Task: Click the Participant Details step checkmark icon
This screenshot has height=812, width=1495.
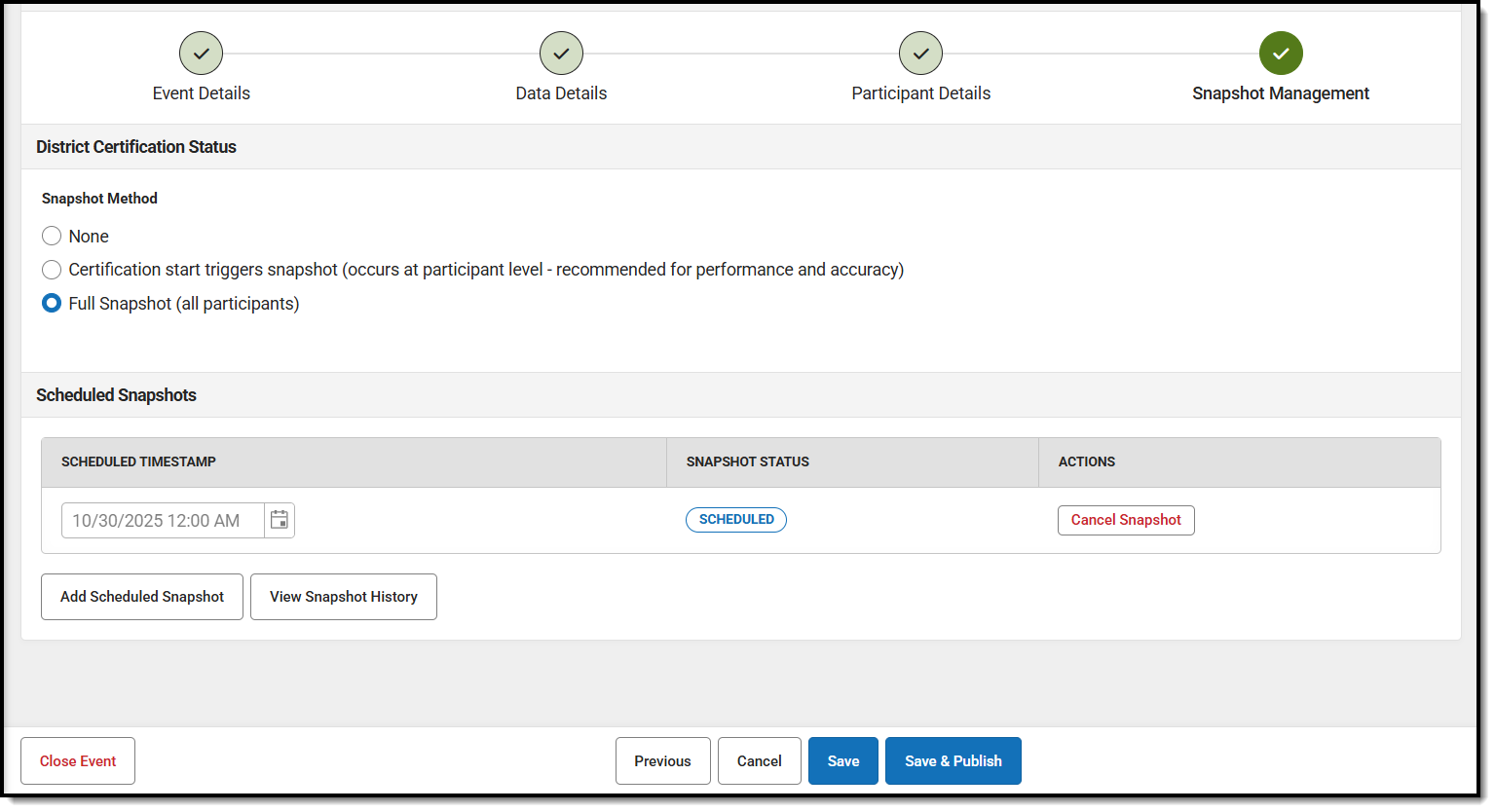Action: [x=920, y=54]
